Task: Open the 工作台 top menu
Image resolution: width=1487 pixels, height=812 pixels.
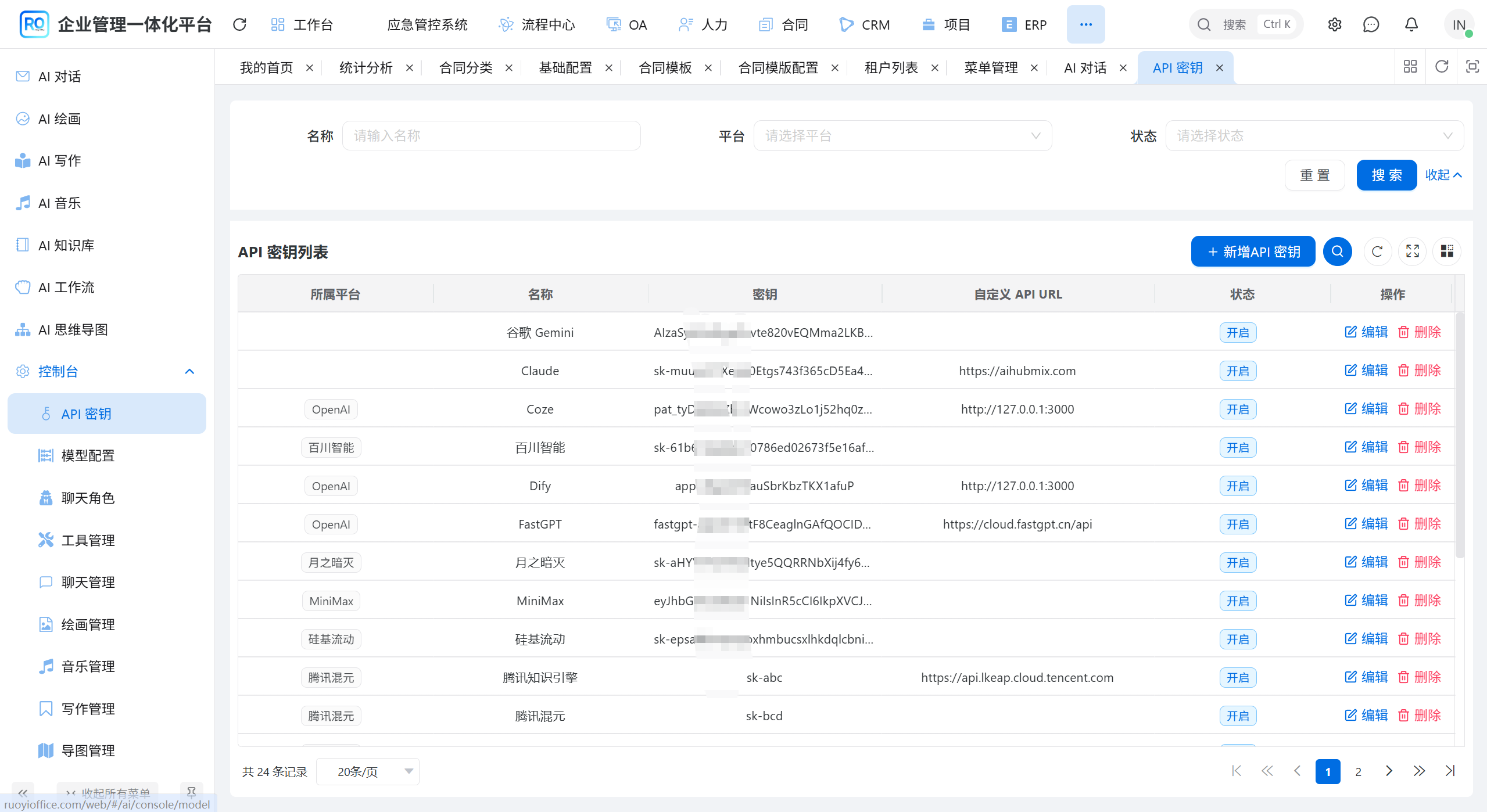Action: point(302,24)
